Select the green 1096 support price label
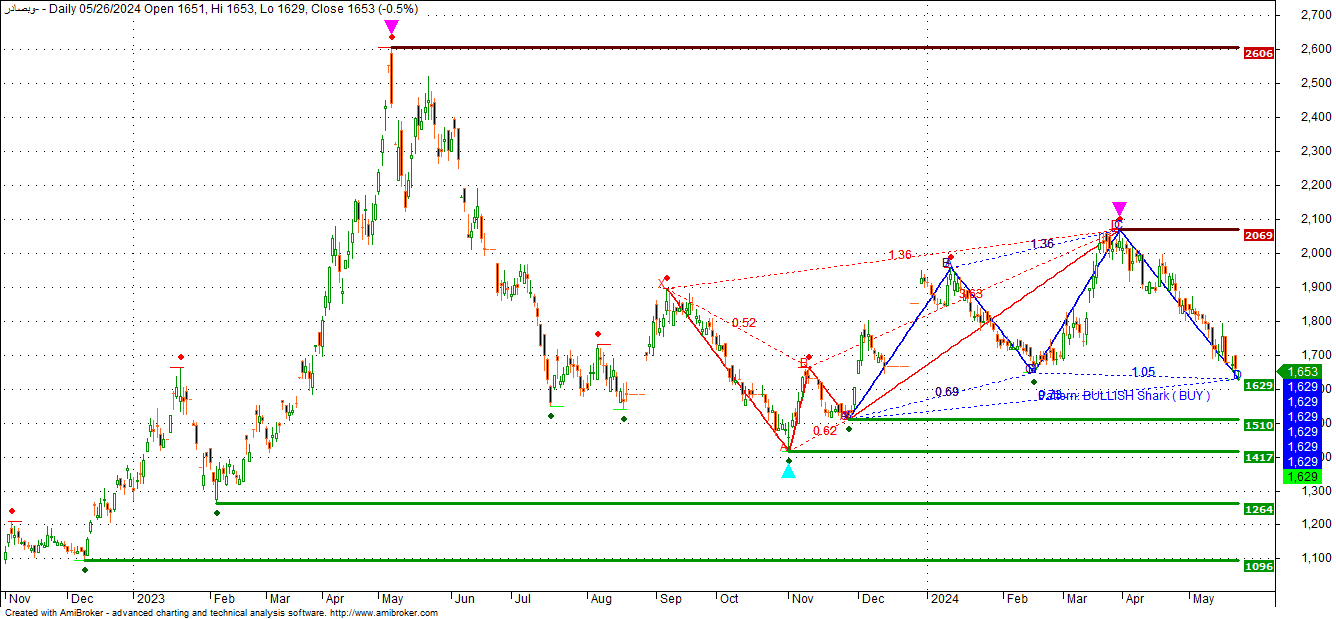Screen dimensions: 1336x619 click(1259, 566)
